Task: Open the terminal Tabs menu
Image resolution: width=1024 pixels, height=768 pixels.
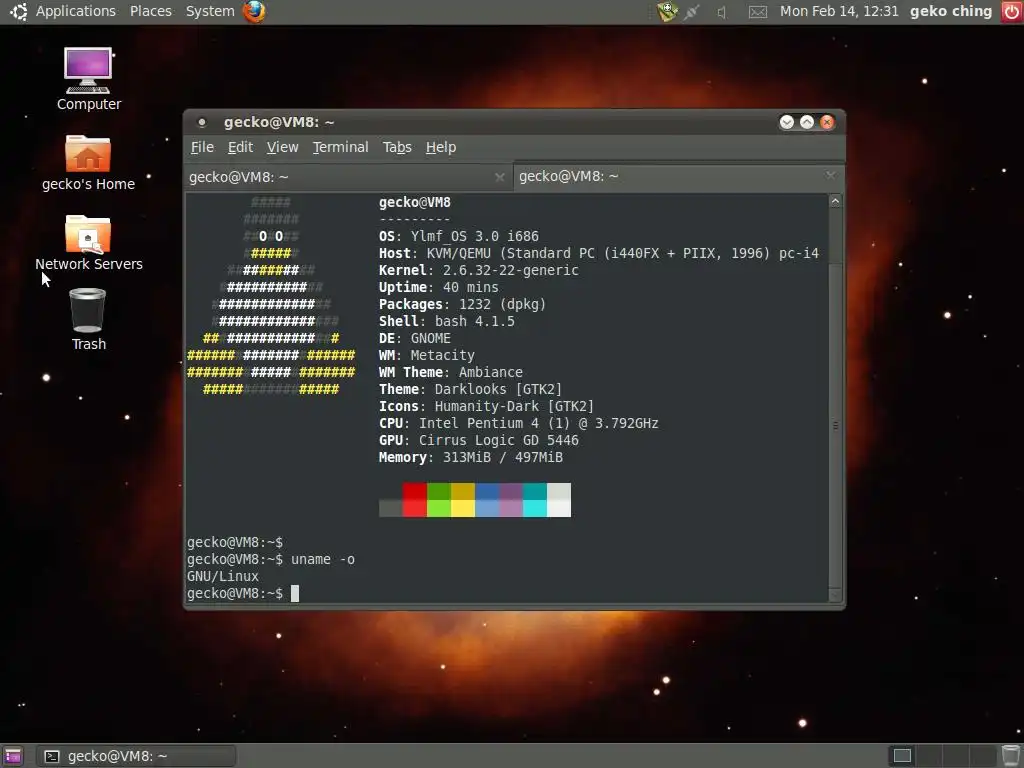Action: pyautogui.click(x=397, y=147)
